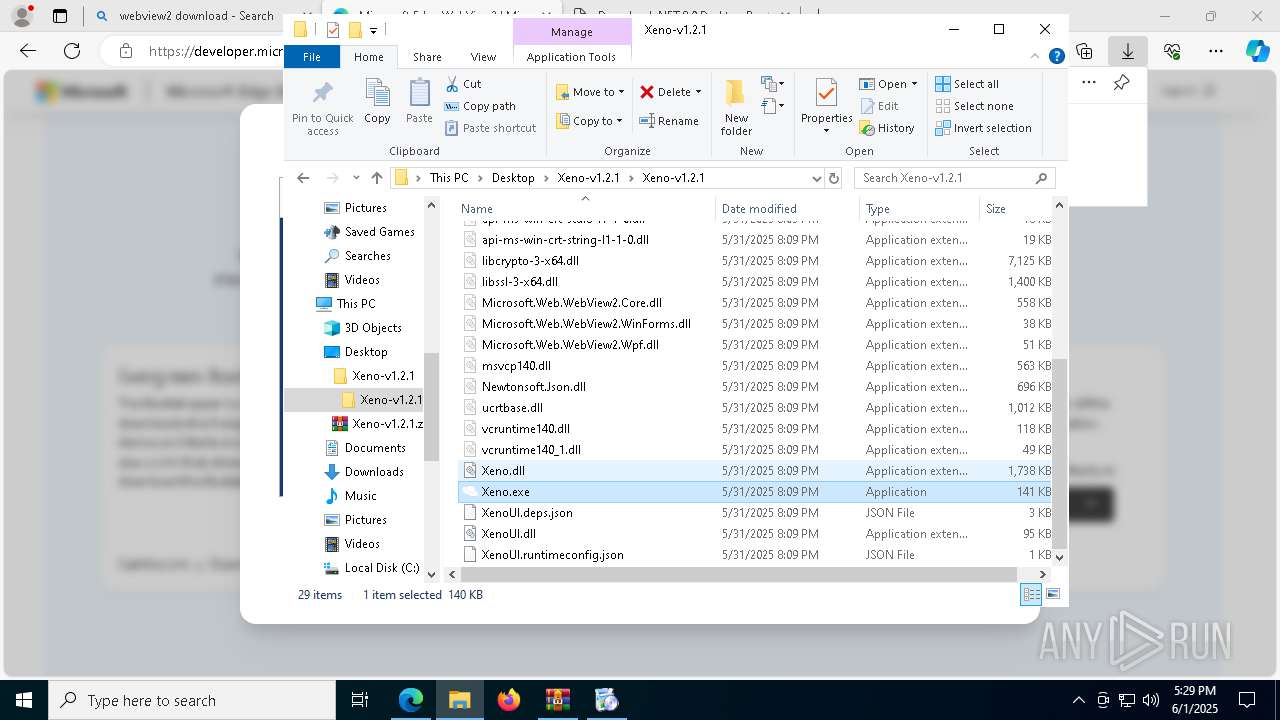Click Copy path in ribbon
1280x720 pixels.
pos(480,106)
